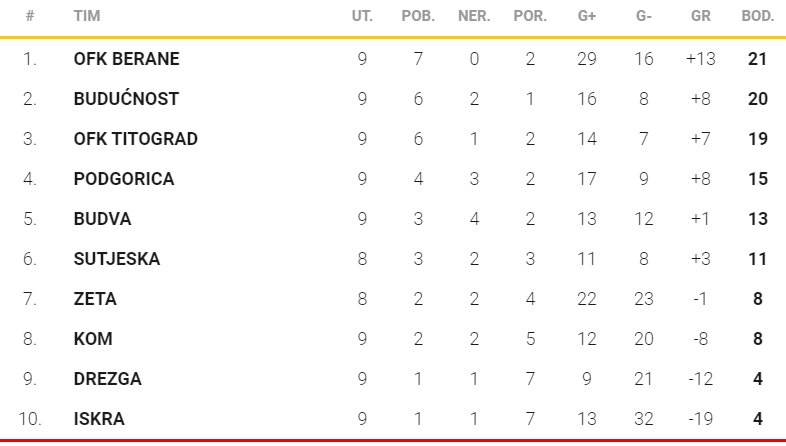The height and width of the screenshot is (446, 786).
Task: Click the NER. draws column header
Action: click(474, 17)
